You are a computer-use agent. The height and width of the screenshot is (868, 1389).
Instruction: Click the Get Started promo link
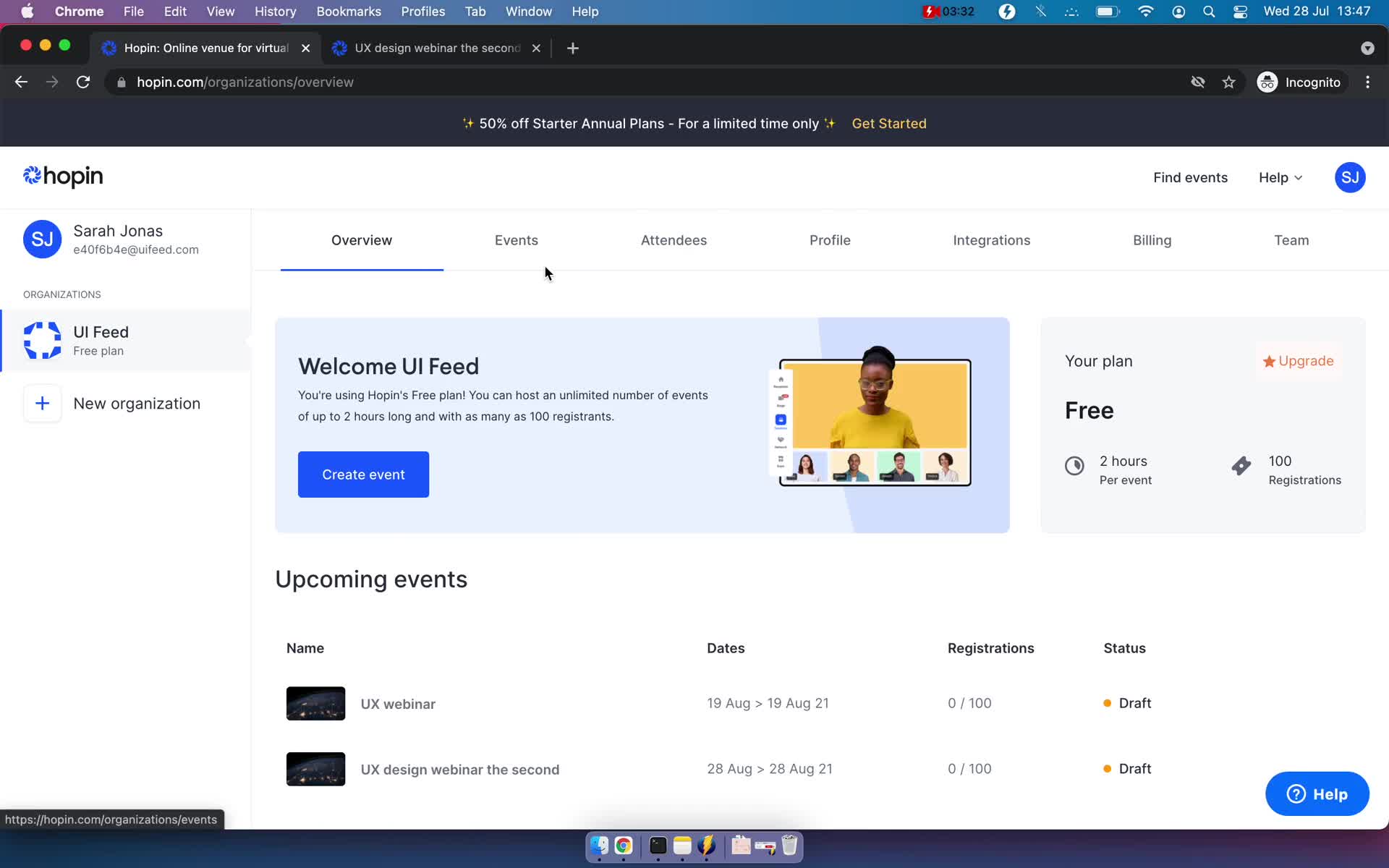(x=888, y=124)
